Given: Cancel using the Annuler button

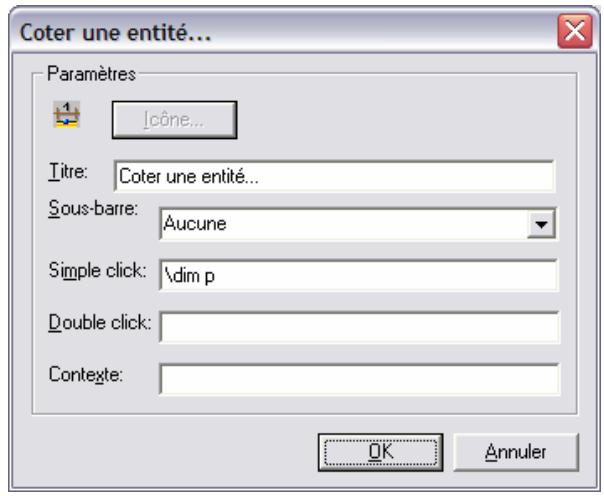Looking at the screenshot, I should coord(516,452).
